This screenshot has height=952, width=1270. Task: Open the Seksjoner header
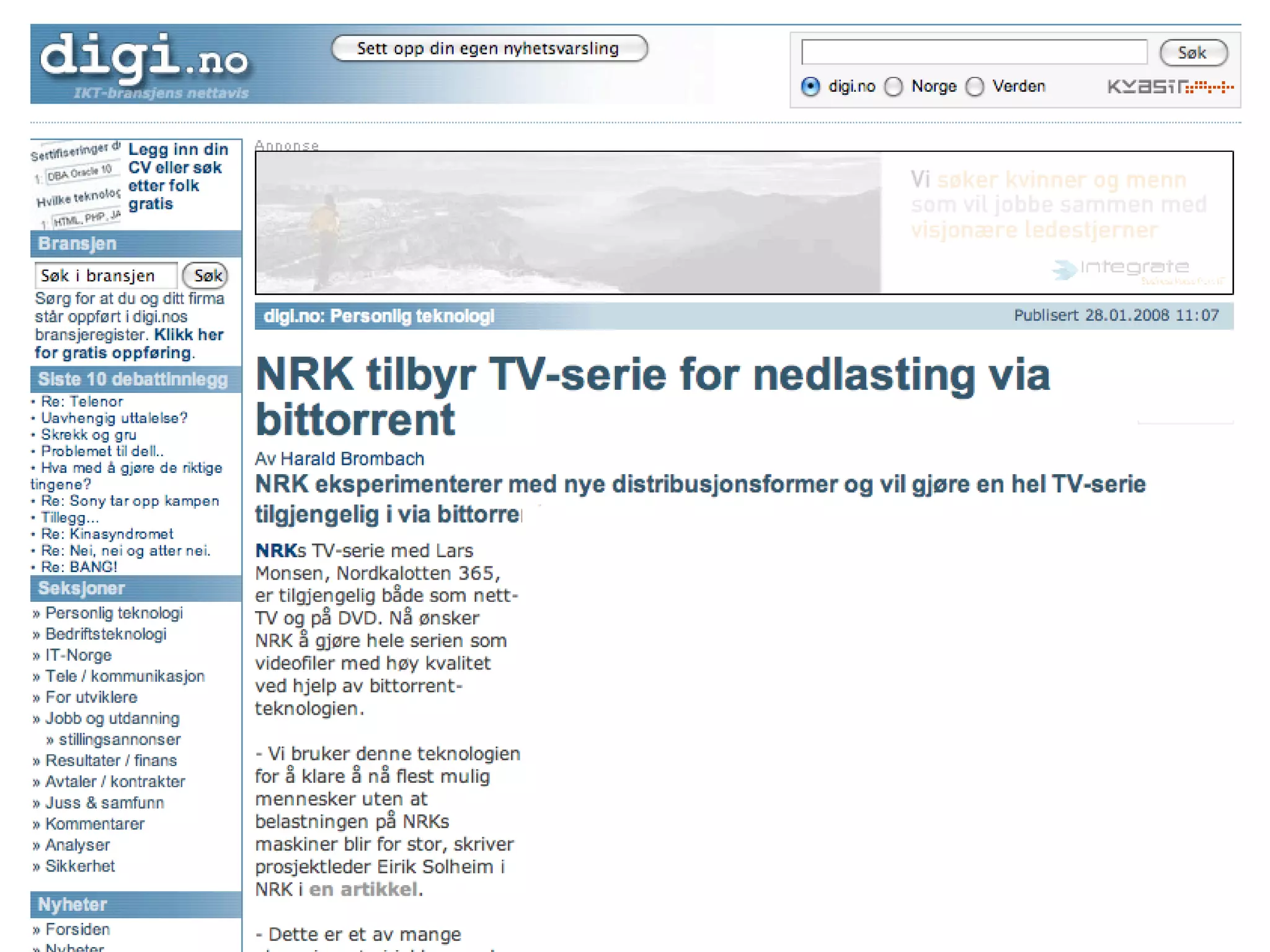click(x=136, y=588)
